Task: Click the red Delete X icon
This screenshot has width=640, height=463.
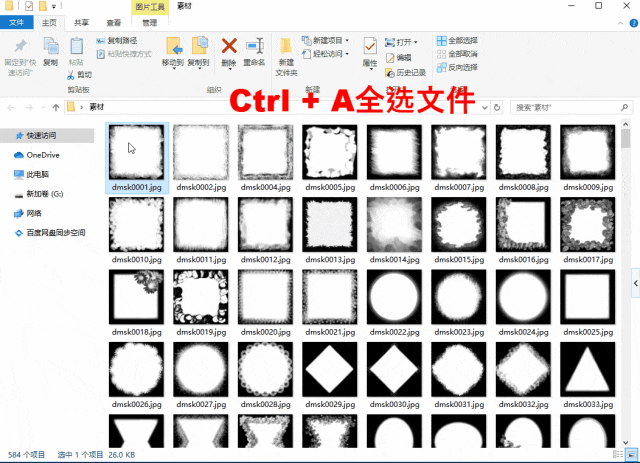Action: click(x=229, y=46)
